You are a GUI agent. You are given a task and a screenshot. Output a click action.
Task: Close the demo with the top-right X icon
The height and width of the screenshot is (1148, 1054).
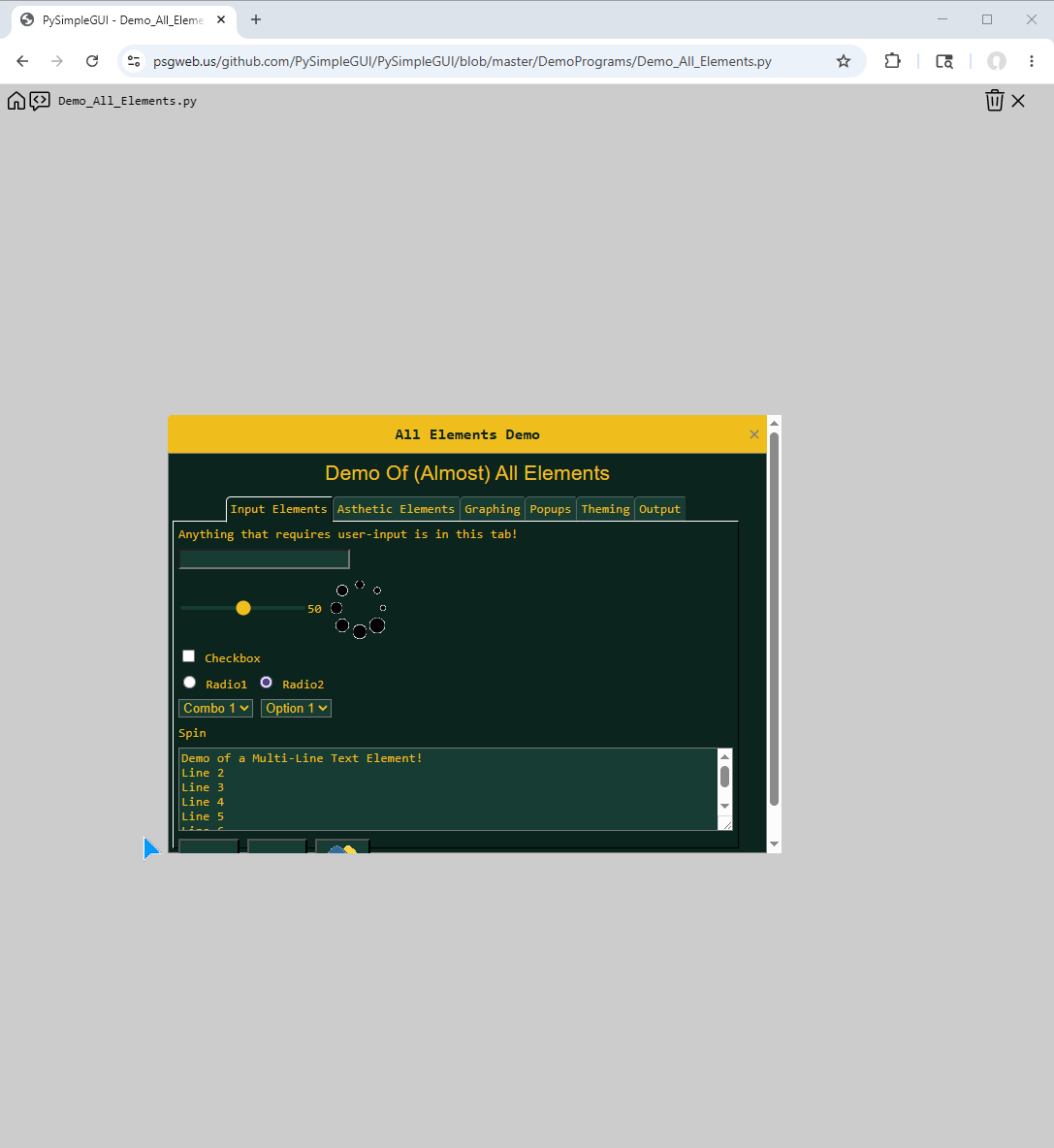[x=1018, y=101]
